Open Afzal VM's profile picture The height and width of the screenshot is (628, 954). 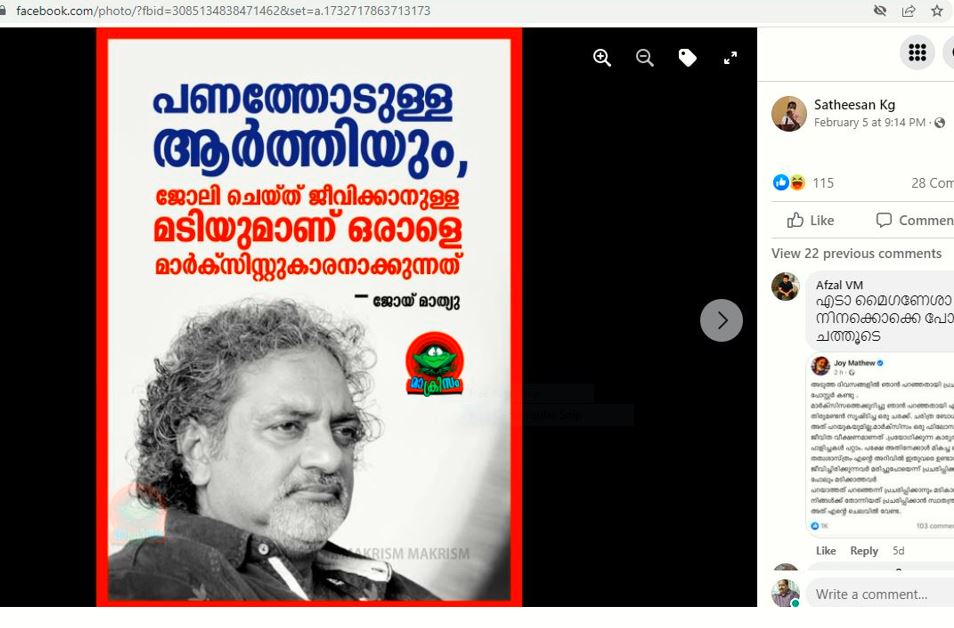pos(785,286)
